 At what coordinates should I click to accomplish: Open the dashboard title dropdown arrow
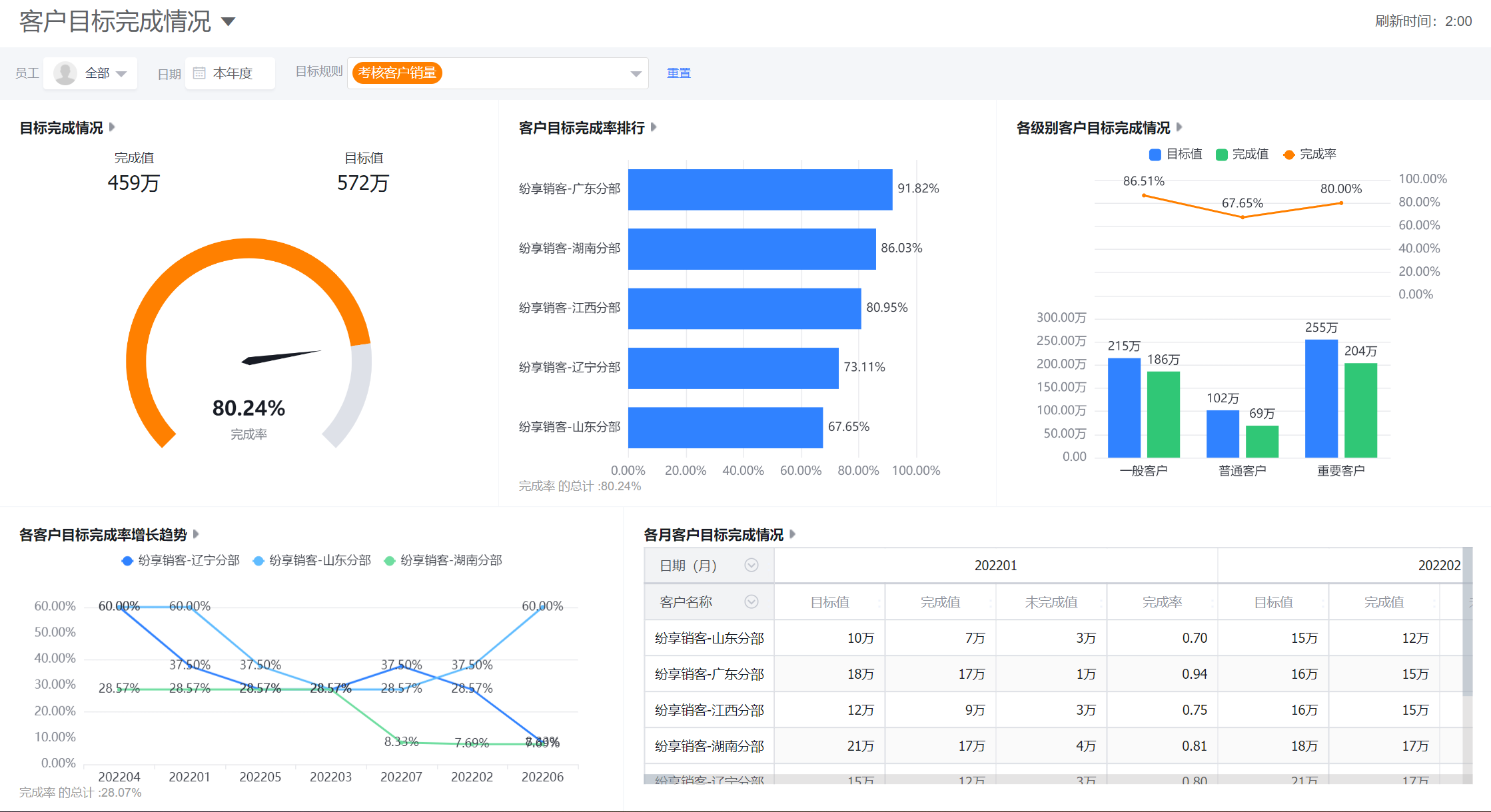(x=229, y=22)
